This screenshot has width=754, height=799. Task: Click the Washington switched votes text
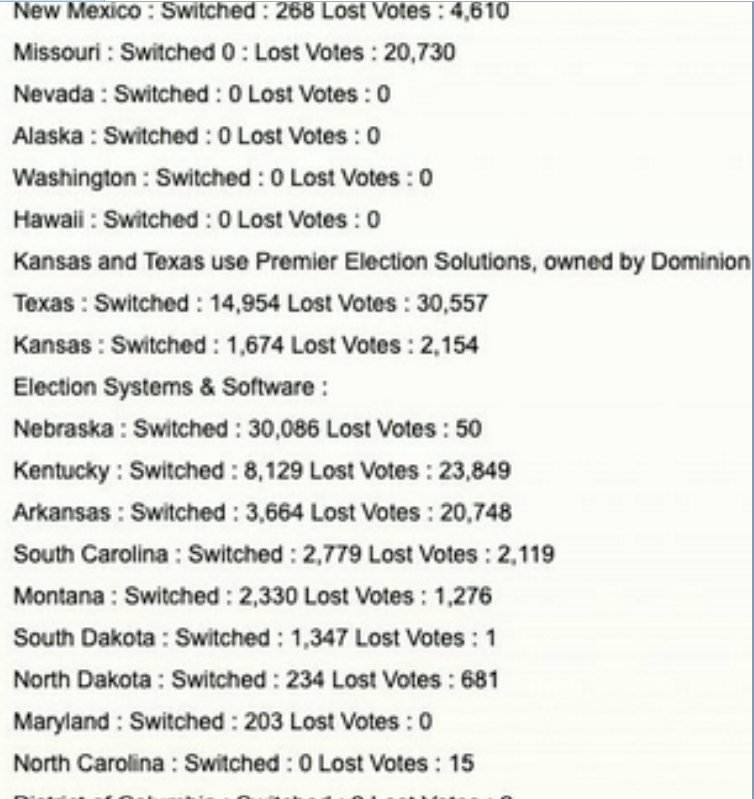[x=223, y=178]
